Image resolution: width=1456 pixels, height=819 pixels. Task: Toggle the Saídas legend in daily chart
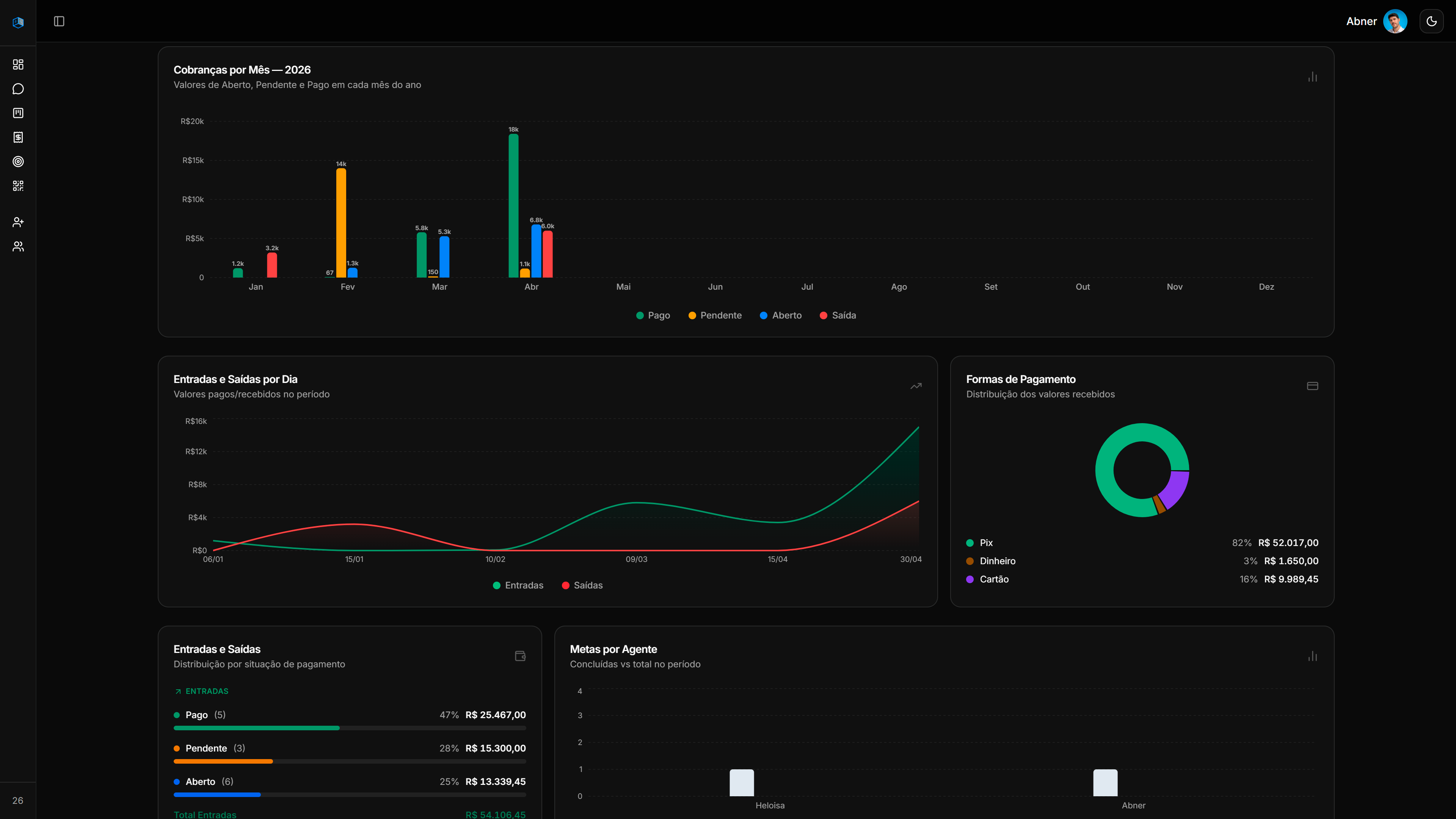[582, 585]
